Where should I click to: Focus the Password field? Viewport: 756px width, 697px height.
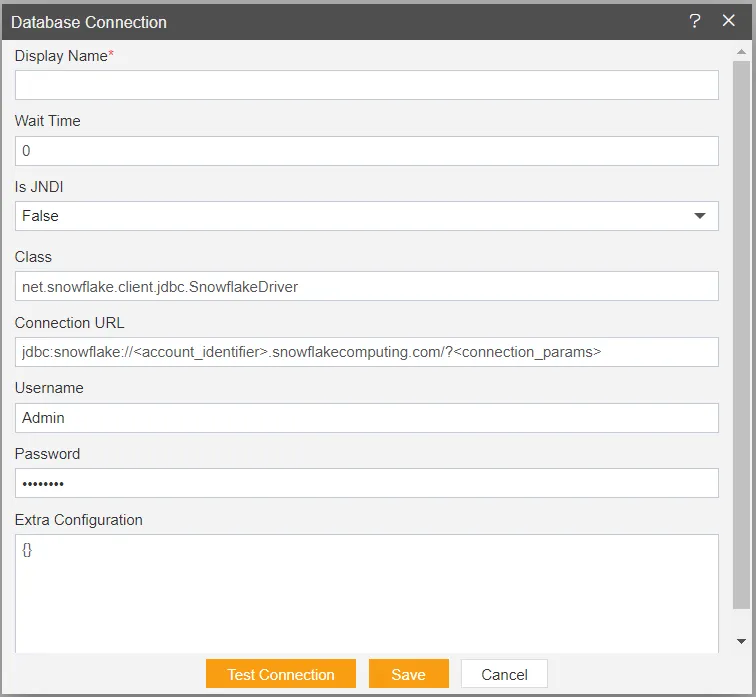pos(366,483)
